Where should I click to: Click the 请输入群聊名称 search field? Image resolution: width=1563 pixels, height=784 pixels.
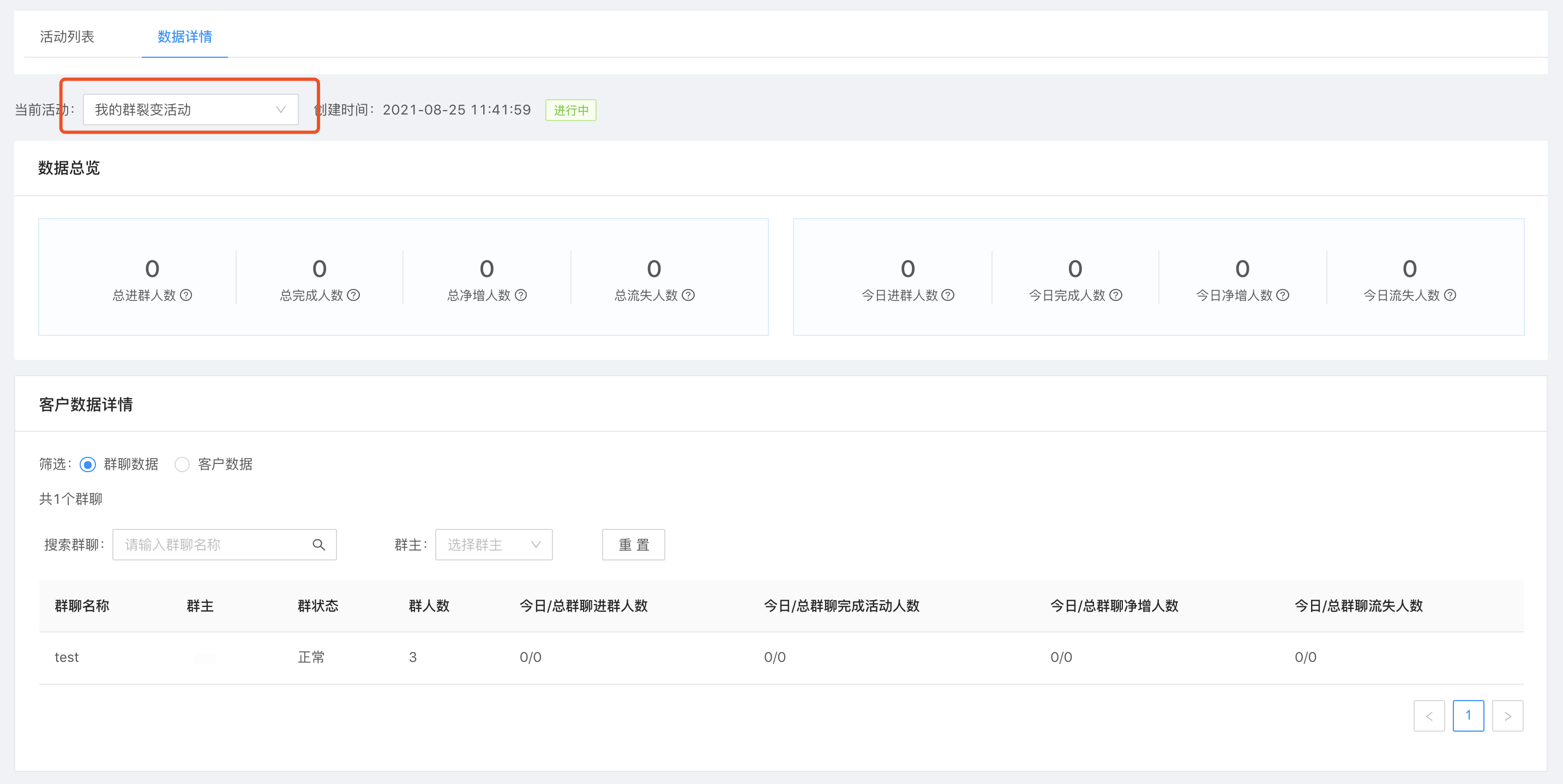point(212,545)
